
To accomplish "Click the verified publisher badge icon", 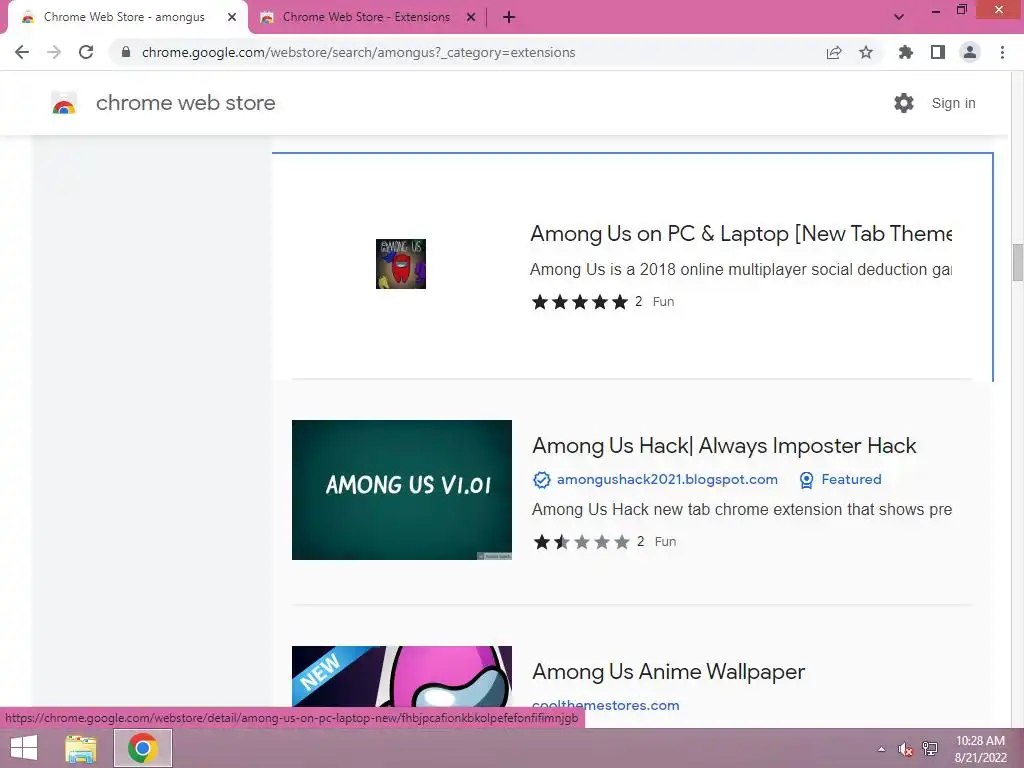I will 541,480.
